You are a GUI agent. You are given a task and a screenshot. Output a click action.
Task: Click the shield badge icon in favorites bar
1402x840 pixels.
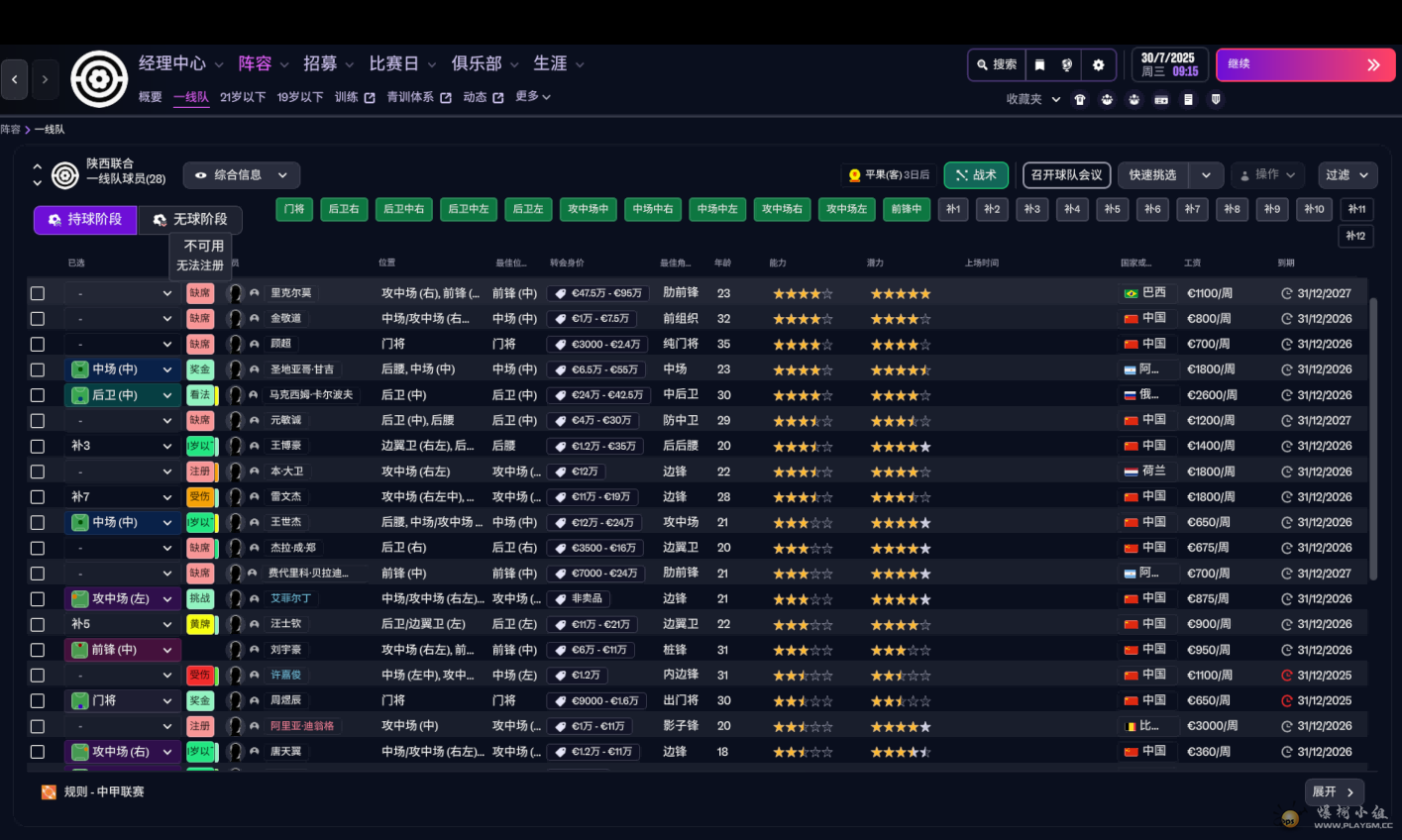pyautogui.click(x=1216, y=100)
